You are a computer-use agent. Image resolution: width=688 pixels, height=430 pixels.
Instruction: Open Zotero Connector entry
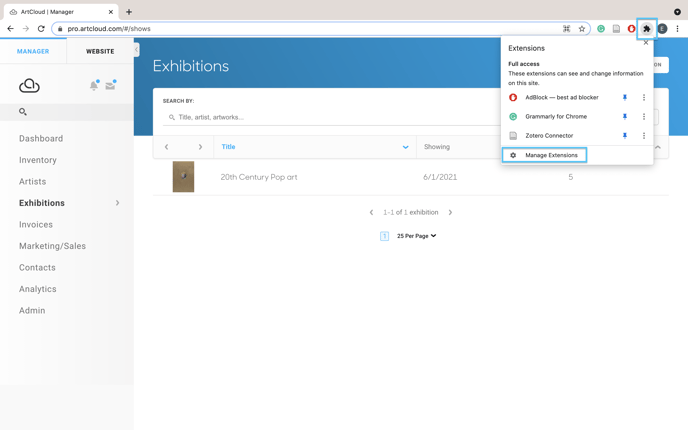pyautogui.click(x=549, y=136)
